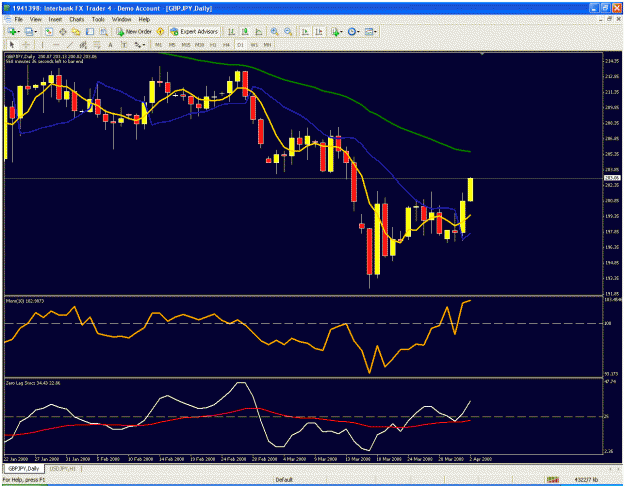Switch to M30 timeframe
The image size is (625, 486).
tap(199, 45)
